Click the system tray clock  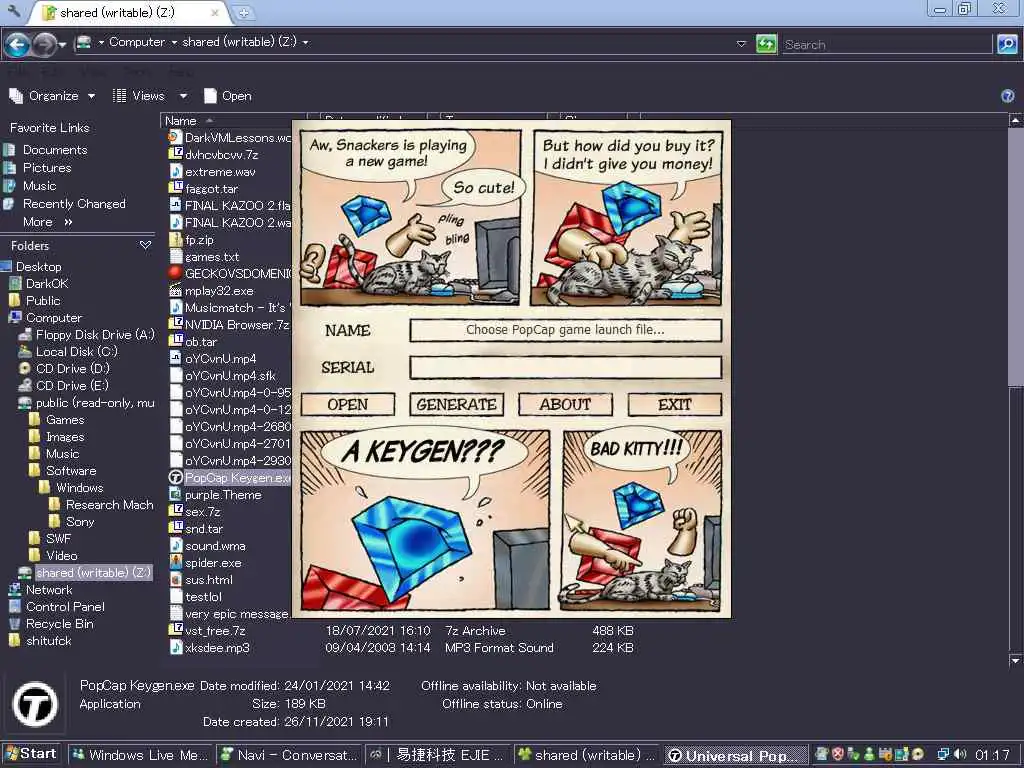coord(992,755)
